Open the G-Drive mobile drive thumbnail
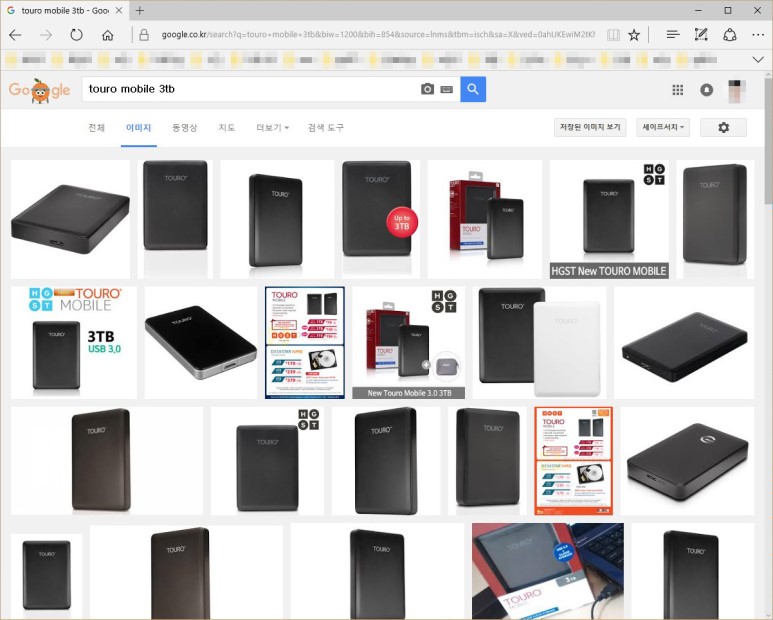The image size is (773, 620). click(688, 460)
